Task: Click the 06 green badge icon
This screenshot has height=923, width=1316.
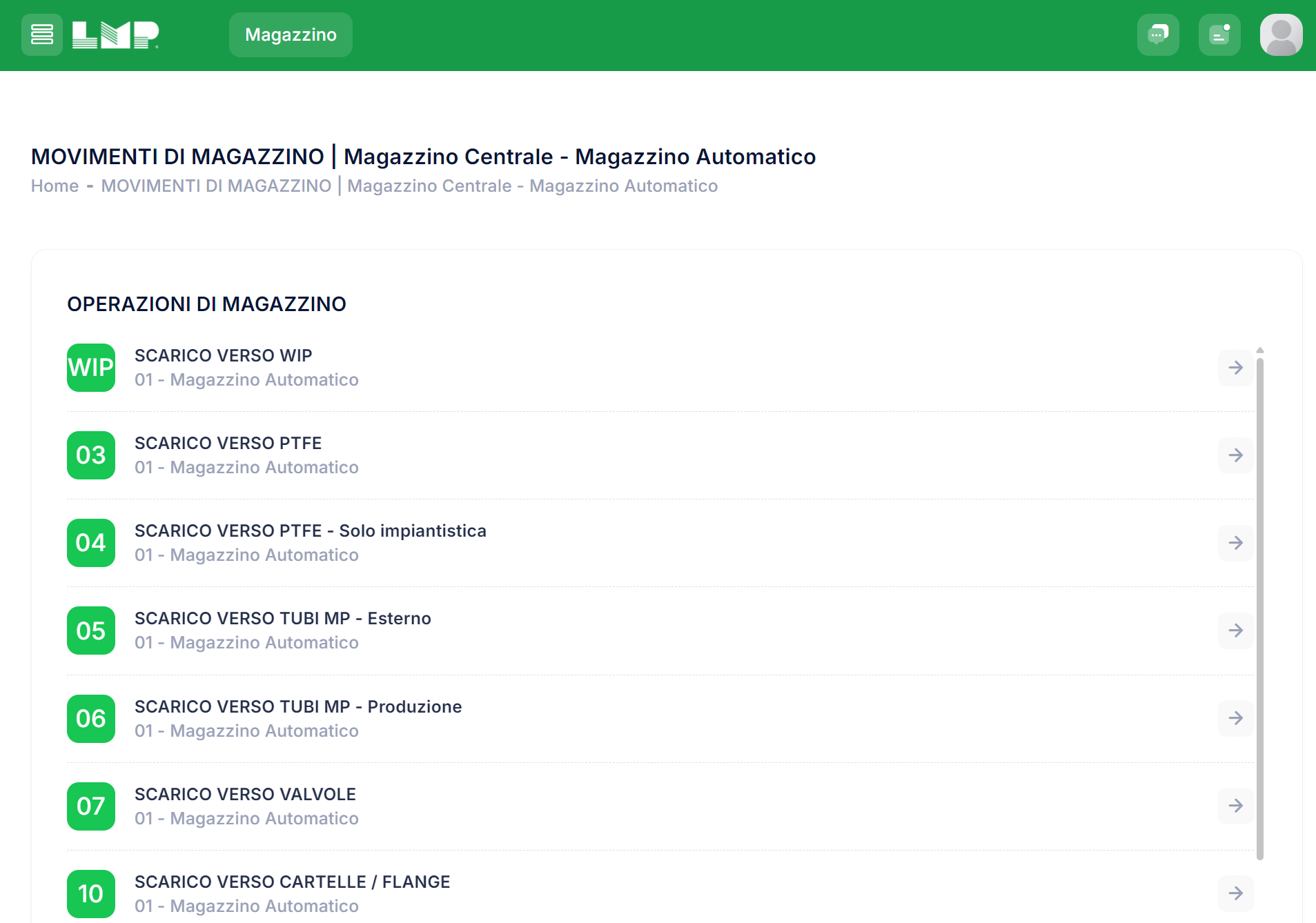Action: pyautogui.click(x=91, y=719)
